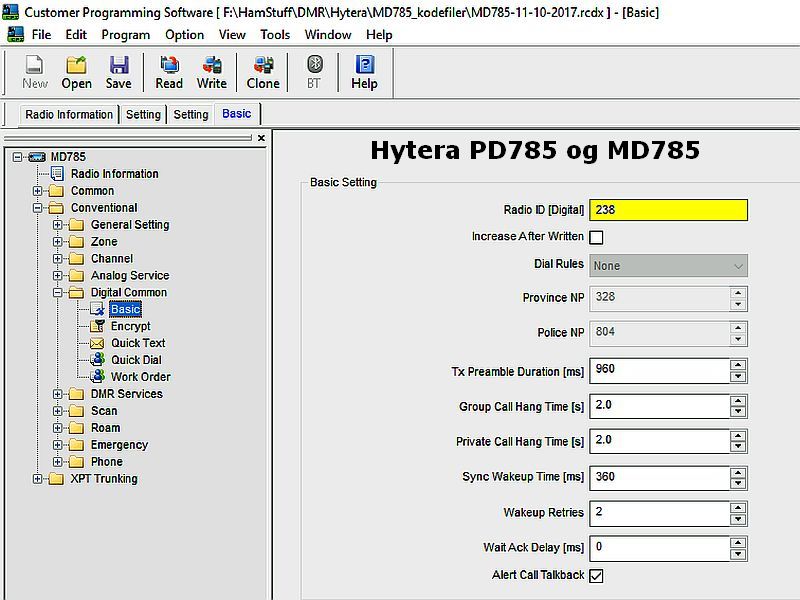Image resolution: width=800 pixels, height=600 pixels.
Task: Select Analog Service in the tree
Action: click(130, 276)
